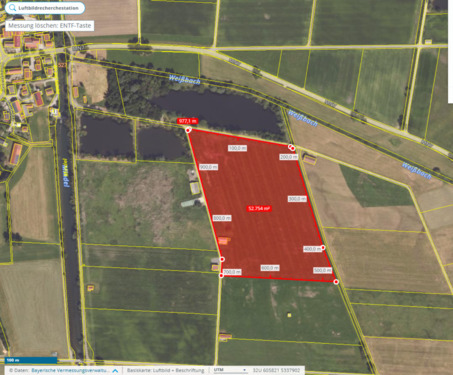
Task: Click the Messung löschen: ENTF-Taste hint box
Action: 50,26
